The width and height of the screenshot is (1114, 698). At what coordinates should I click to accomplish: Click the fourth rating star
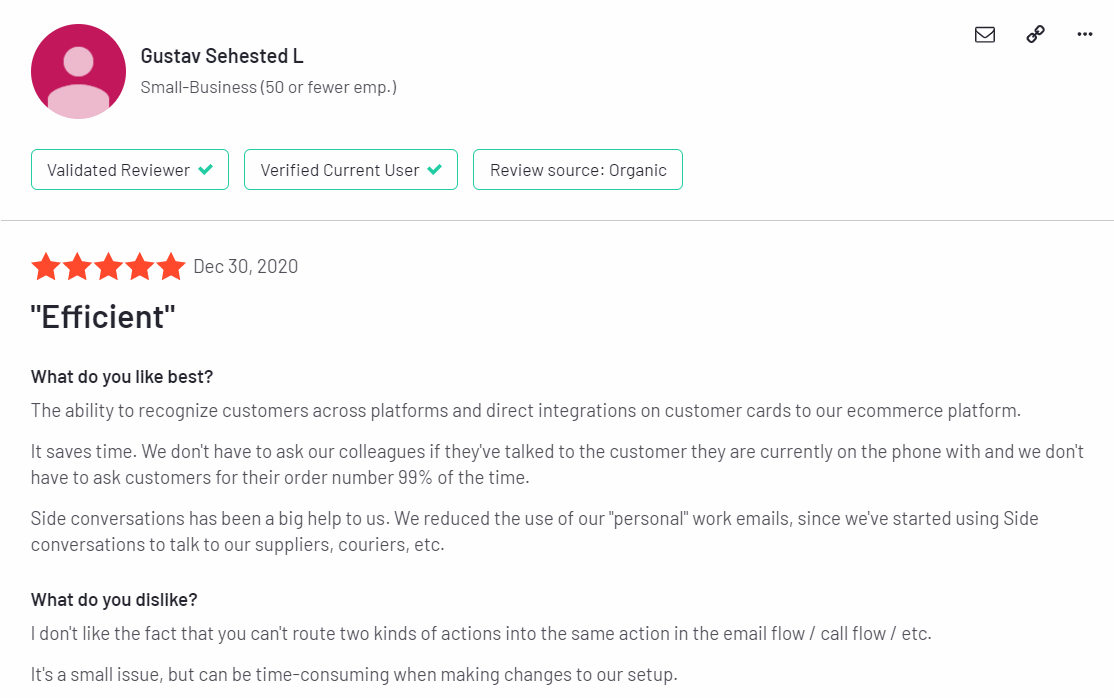[140, 267]
